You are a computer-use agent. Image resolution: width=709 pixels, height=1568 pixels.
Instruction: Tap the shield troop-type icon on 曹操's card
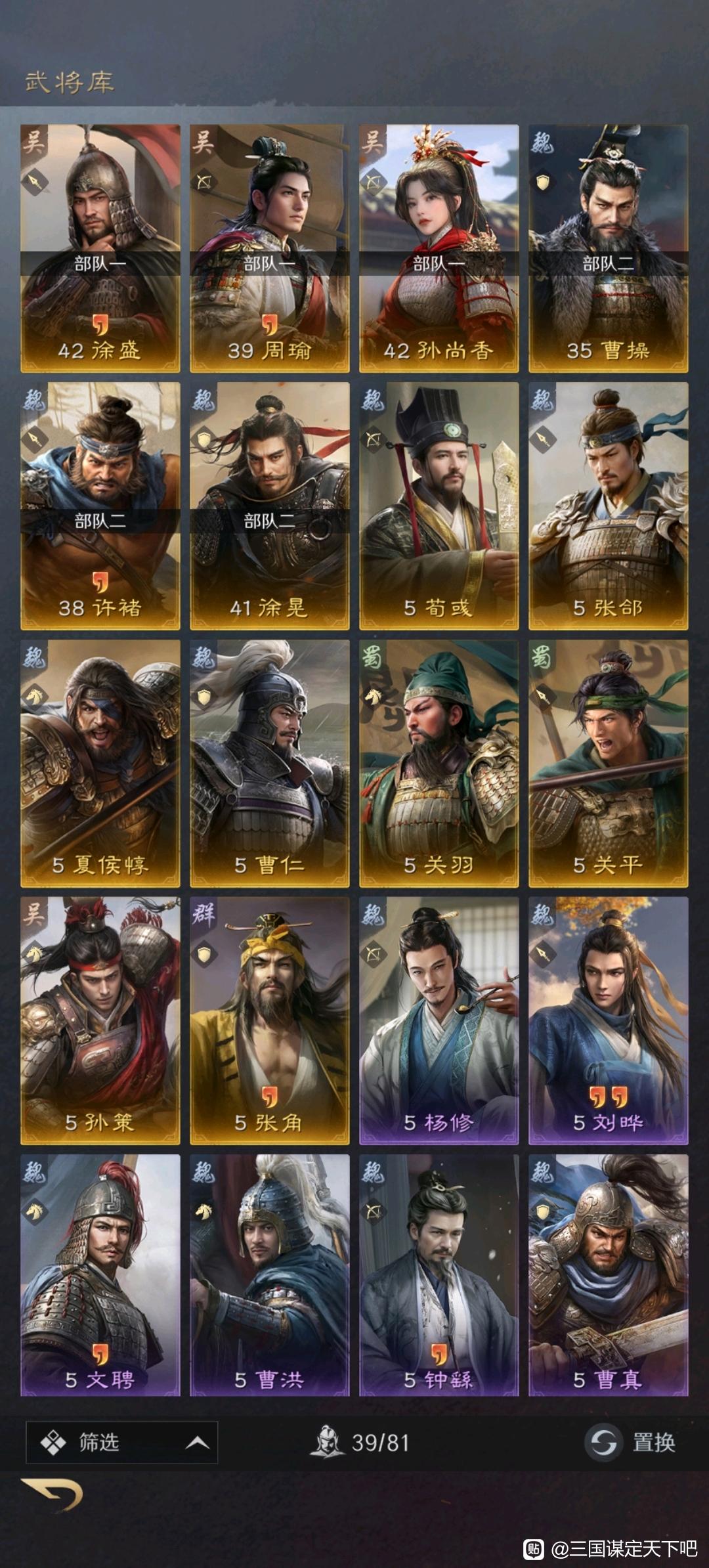[543, 182]
